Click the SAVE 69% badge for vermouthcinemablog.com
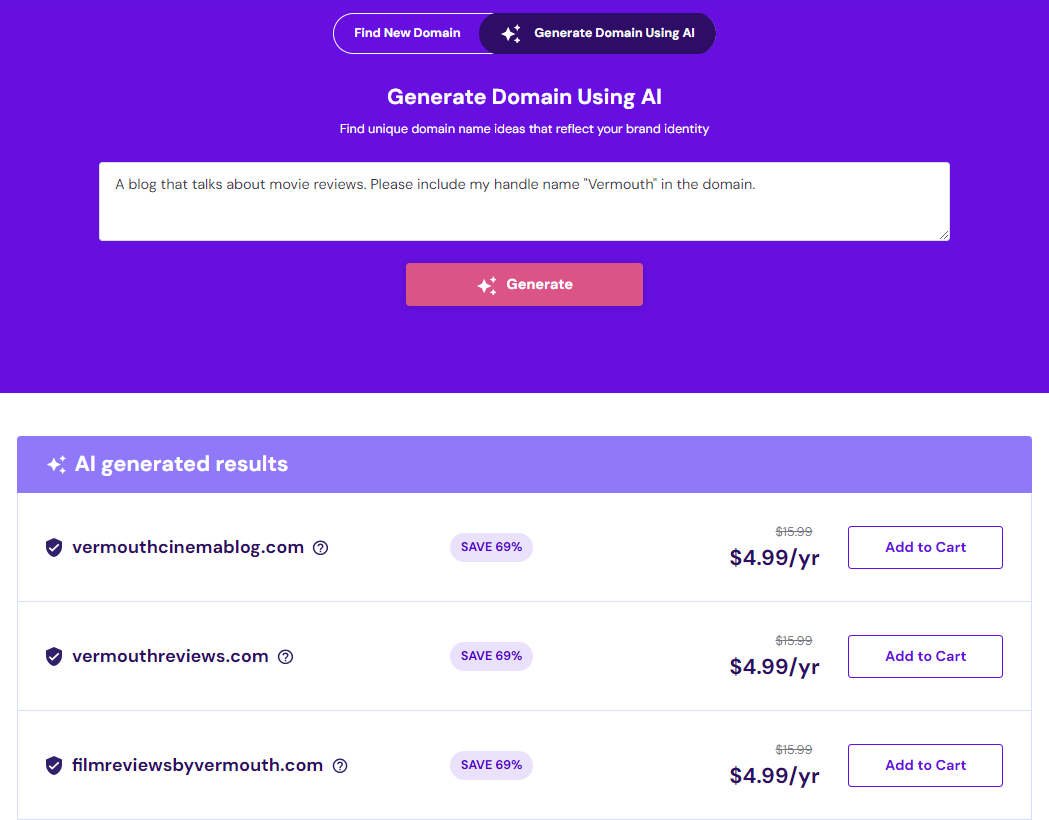Viewport: 1049px width, 820px height. [x=491, y=547]
